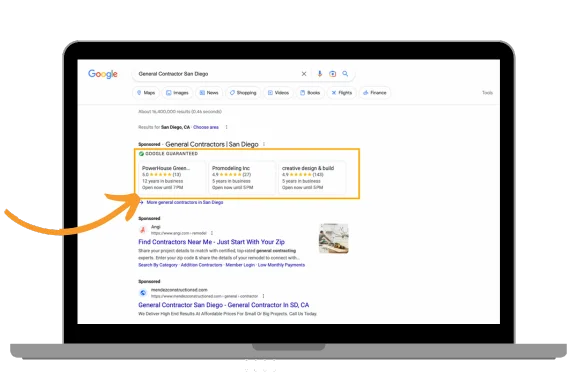This screenshot has width=570, height=390.
Task: Open Find Contractors Near Me result link
Action: (211, 242)
